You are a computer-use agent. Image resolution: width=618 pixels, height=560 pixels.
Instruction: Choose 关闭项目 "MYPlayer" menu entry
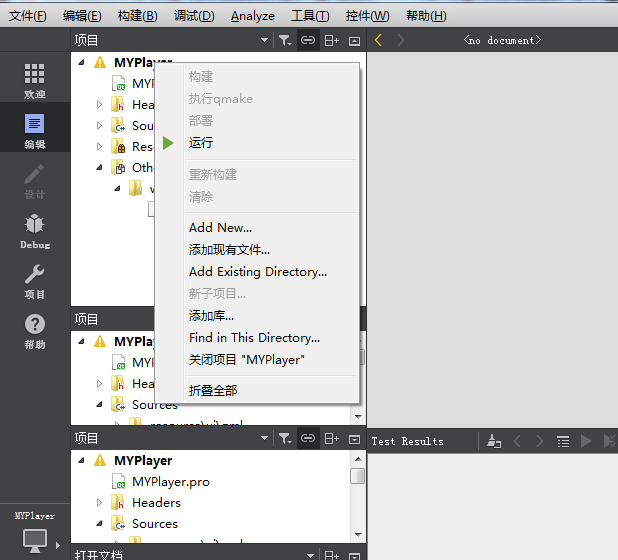pos(257,360)
